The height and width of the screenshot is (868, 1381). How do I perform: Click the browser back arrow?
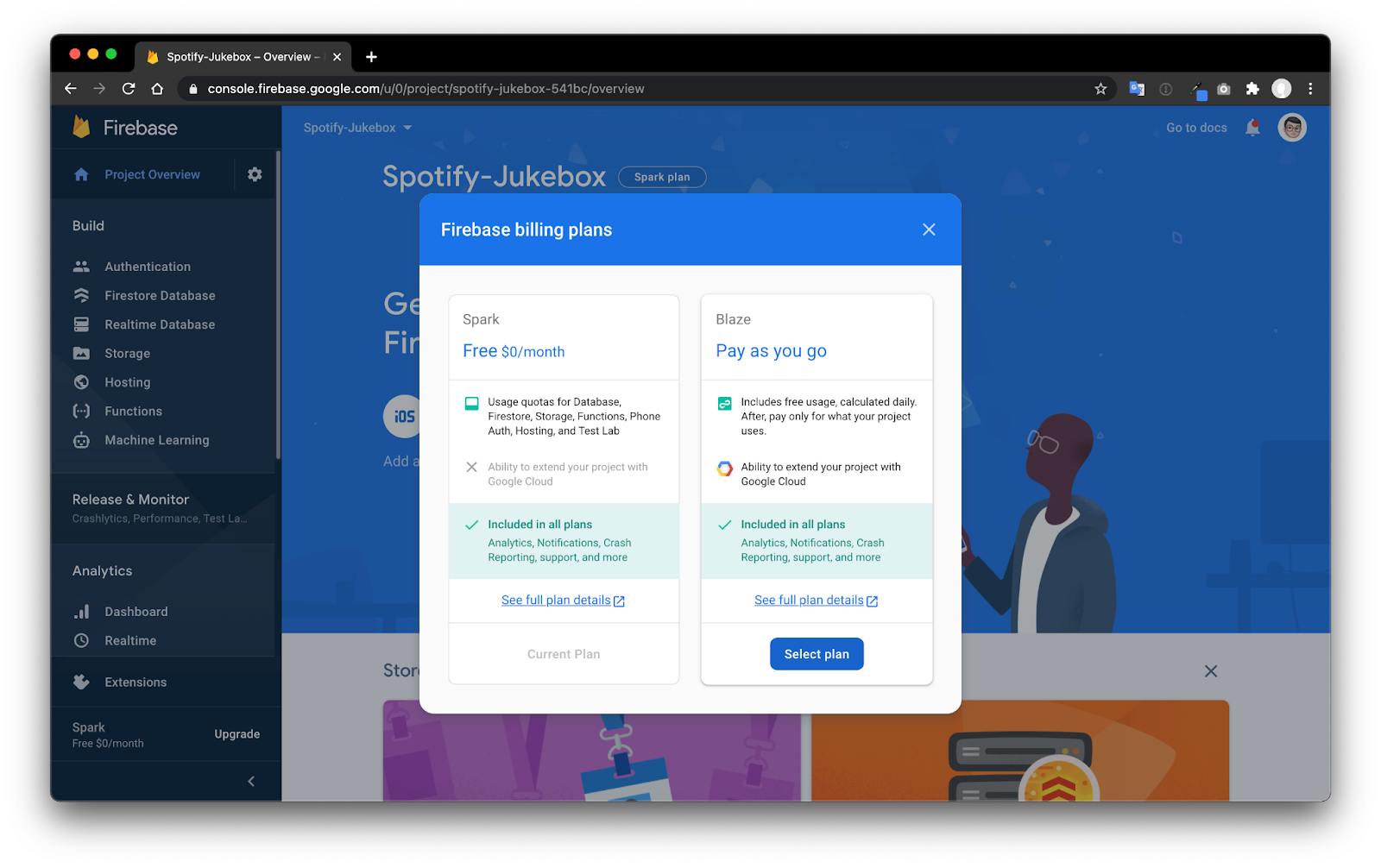(x=71, y=88)
